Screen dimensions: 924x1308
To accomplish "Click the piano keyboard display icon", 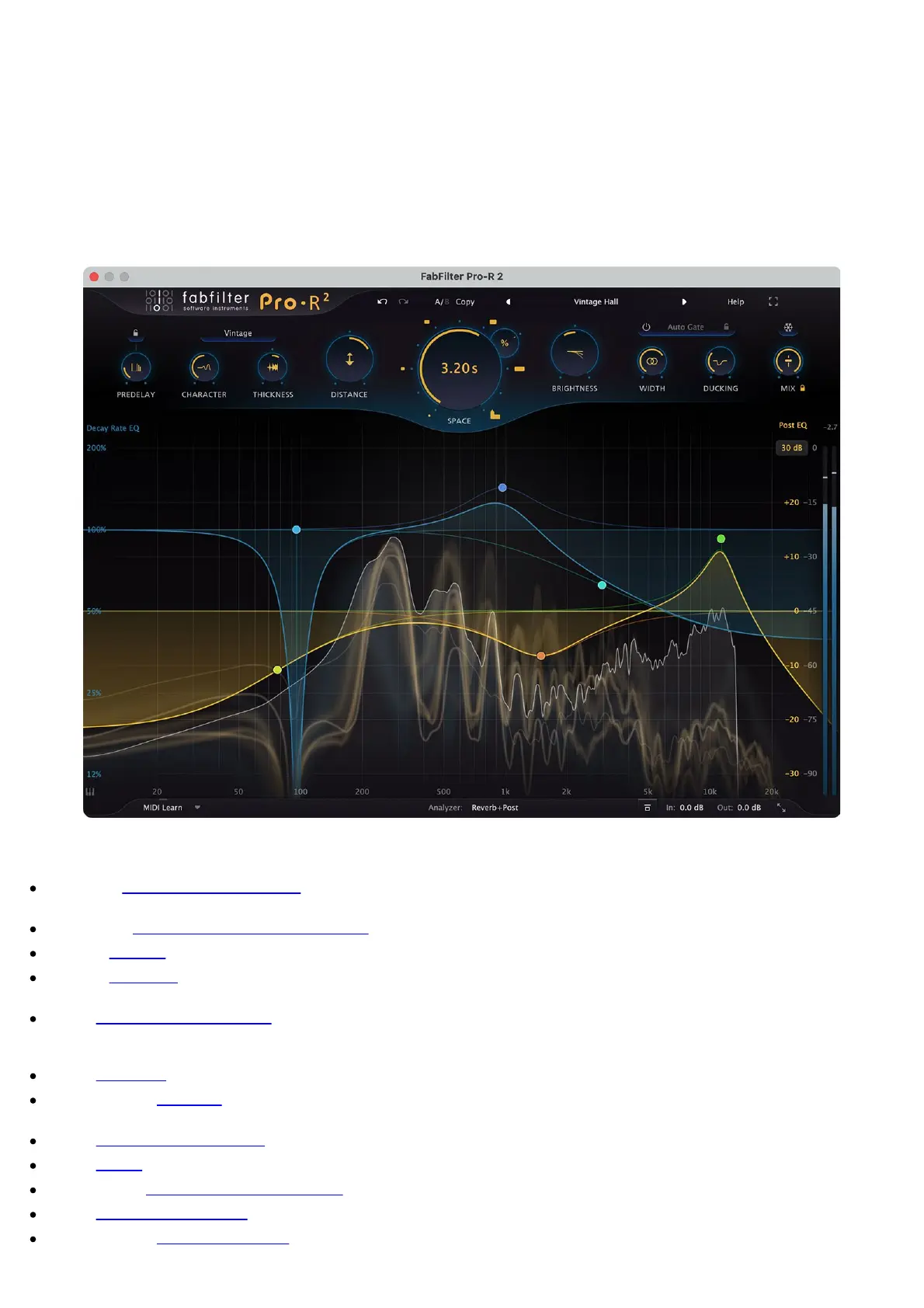I will [x=90, y=791].
